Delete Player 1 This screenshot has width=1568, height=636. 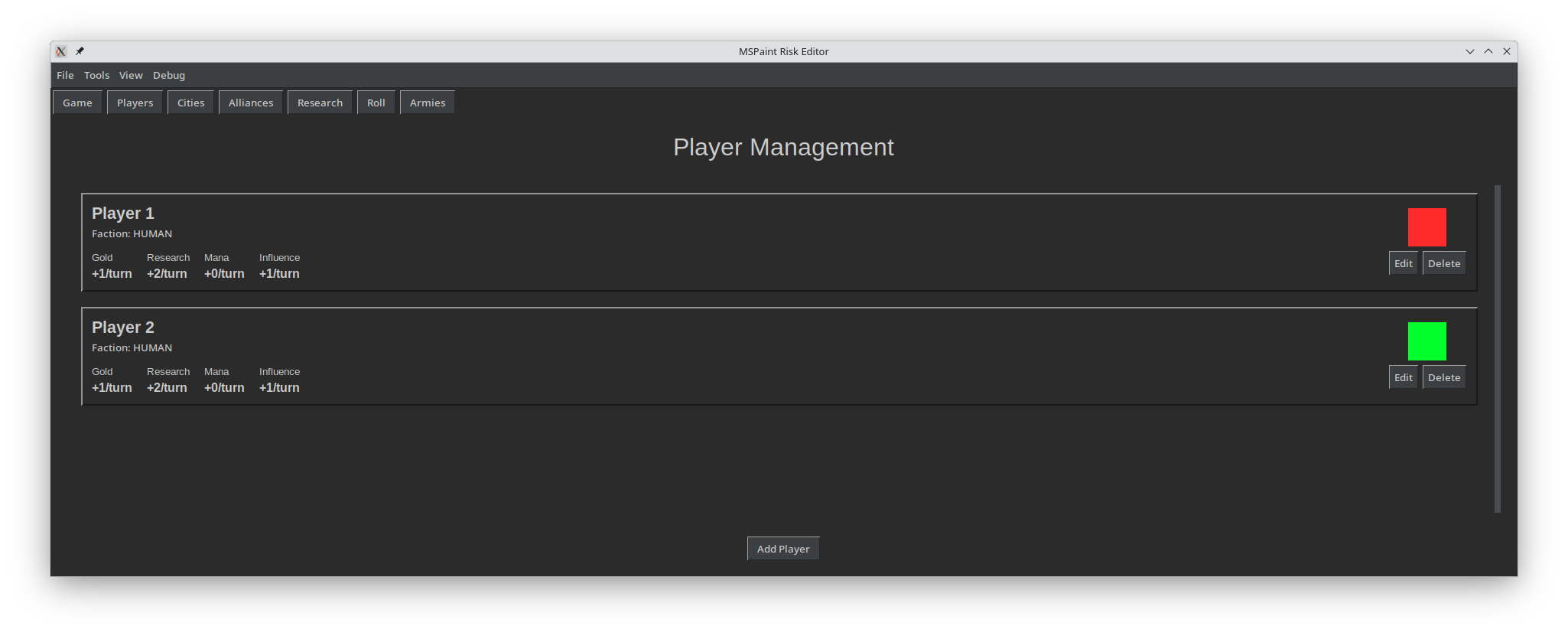pyautogui.click(x=1444, y=263)
